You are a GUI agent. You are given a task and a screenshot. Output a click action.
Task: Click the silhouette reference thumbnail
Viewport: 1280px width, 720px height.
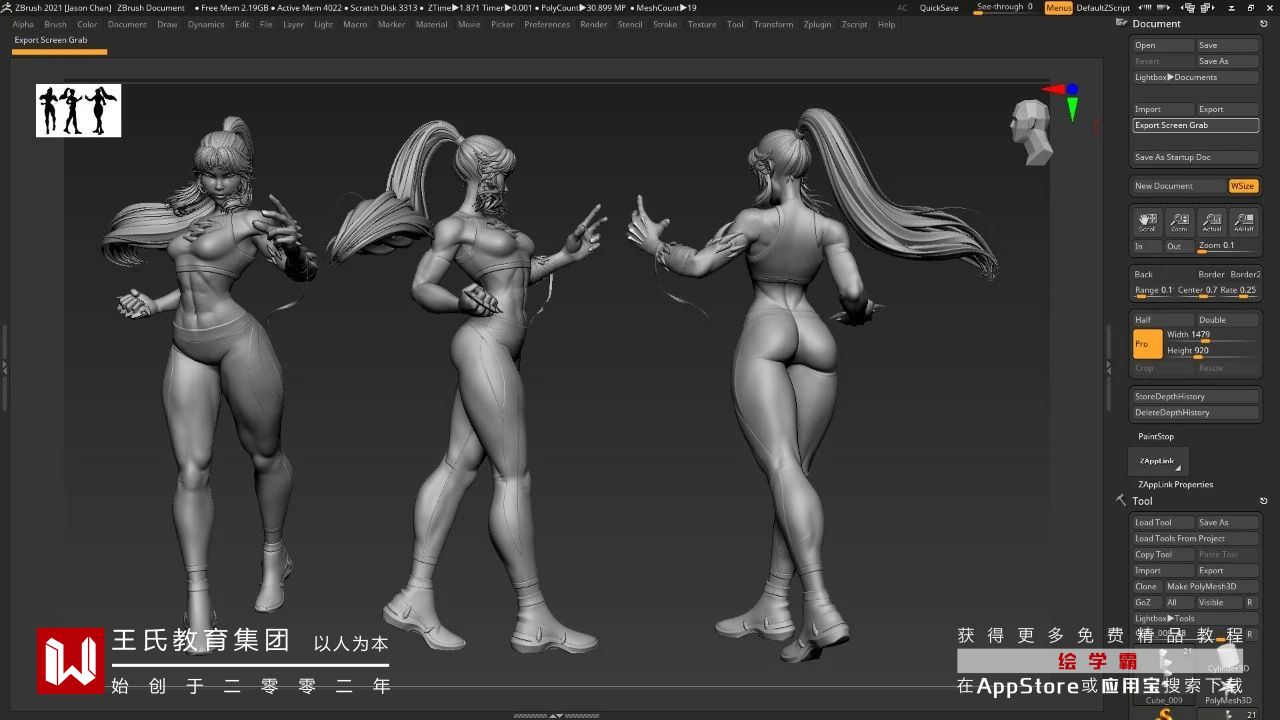pyautogui.click(x=78, y=110)
